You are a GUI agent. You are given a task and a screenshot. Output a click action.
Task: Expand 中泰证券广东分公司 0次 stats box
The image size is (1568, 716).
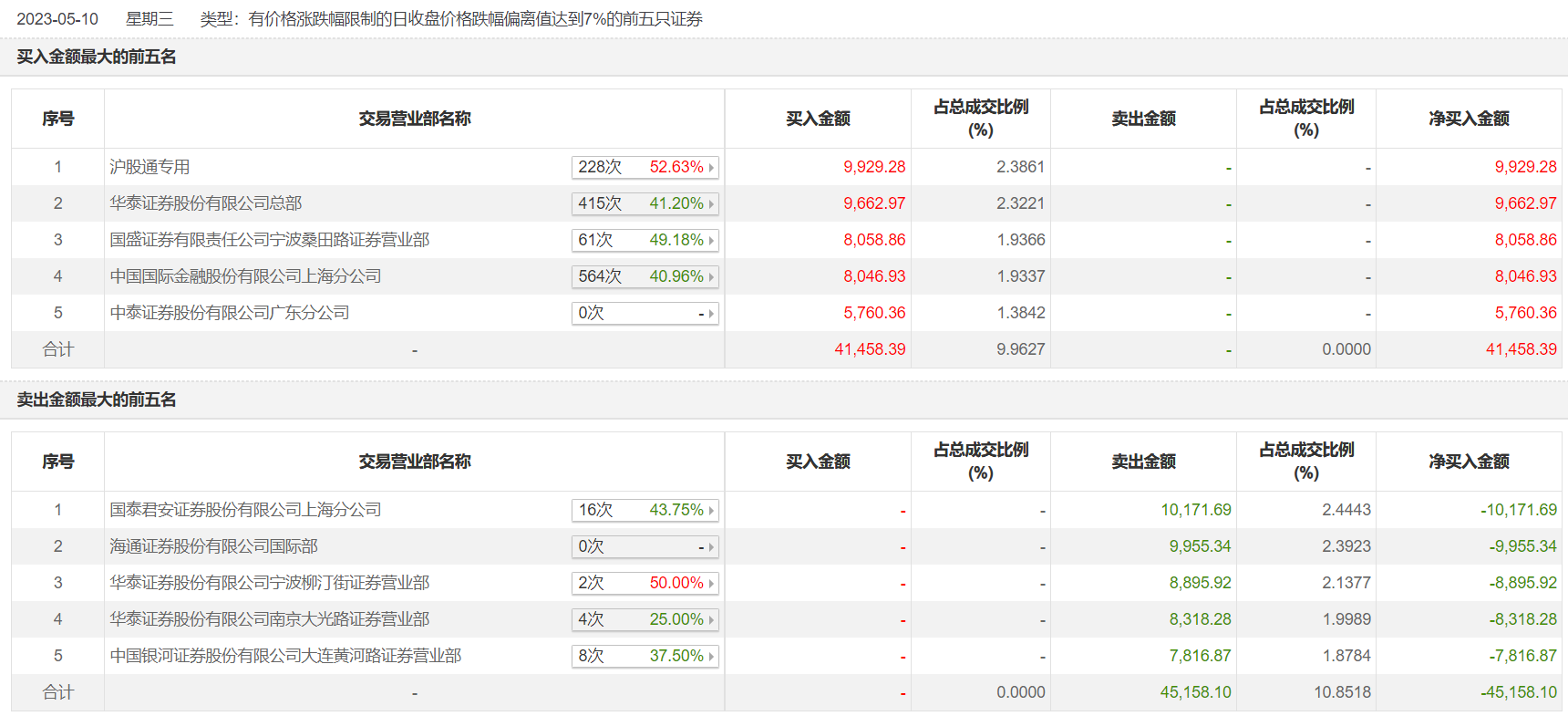645,313
